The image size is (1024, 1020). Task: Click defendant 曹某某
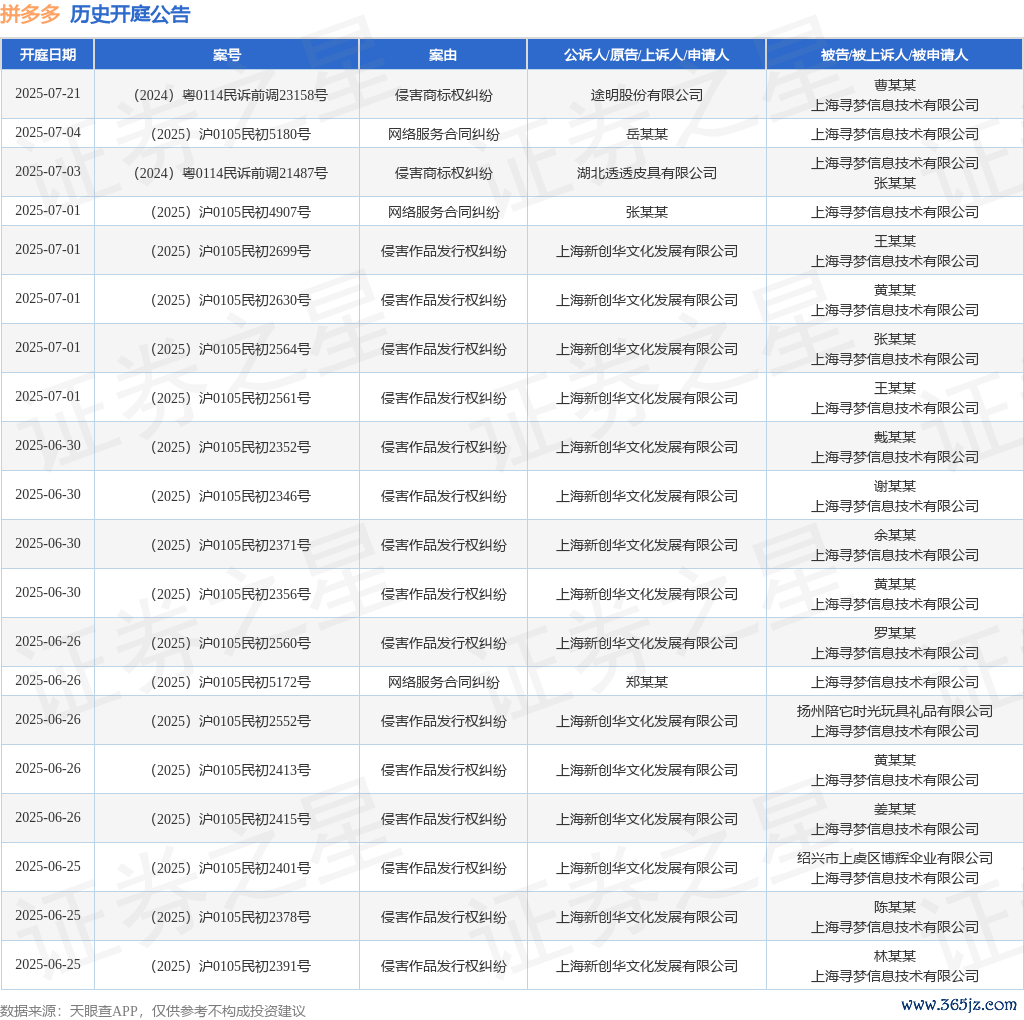(895, 86)
